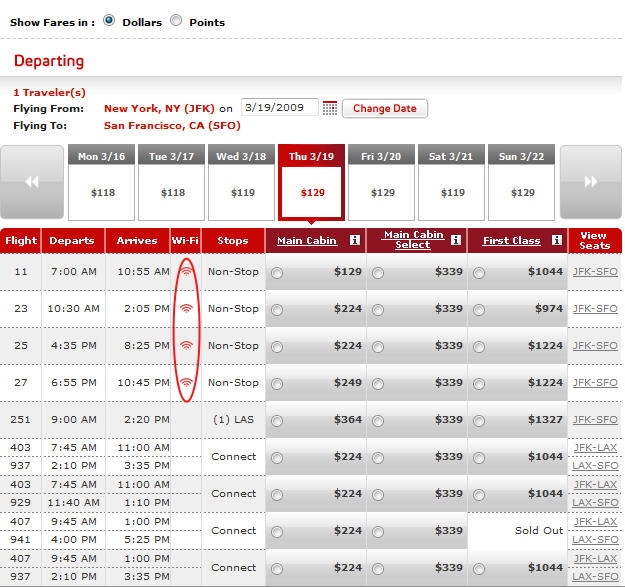
Task: Click info icon beside First Class header
Action: [x=556, y=240]
